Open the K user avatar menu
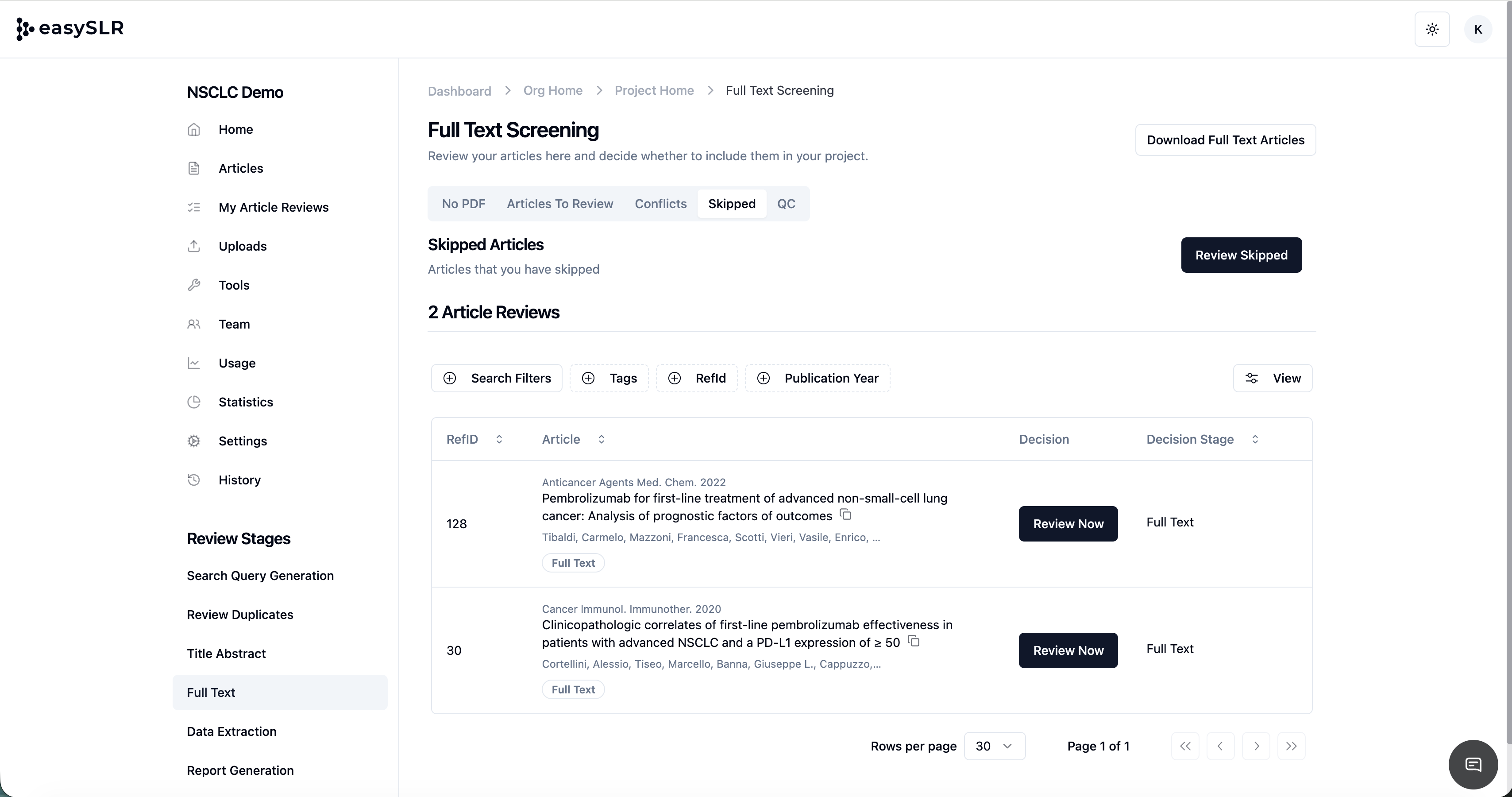 click(x=1478, y=29)
